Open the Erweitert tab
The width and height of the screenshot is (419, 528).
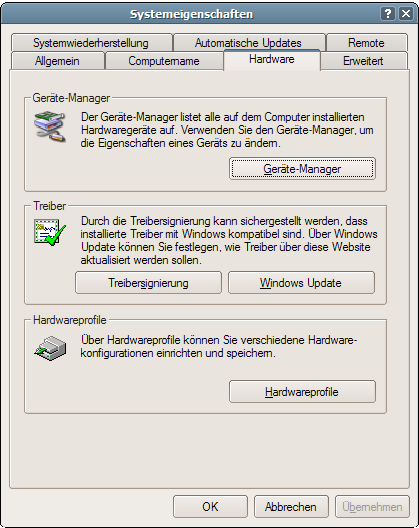click(x=364, y=61)
